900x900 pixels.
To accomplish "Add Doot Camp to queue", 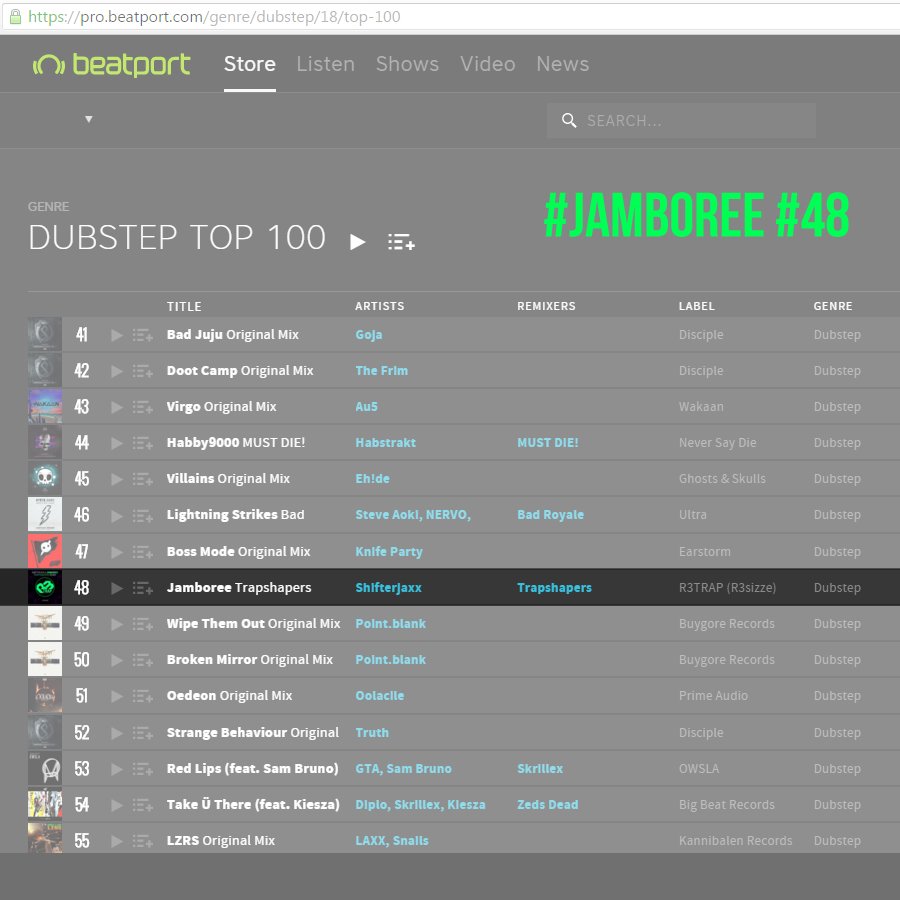I will tap(142, 371).
